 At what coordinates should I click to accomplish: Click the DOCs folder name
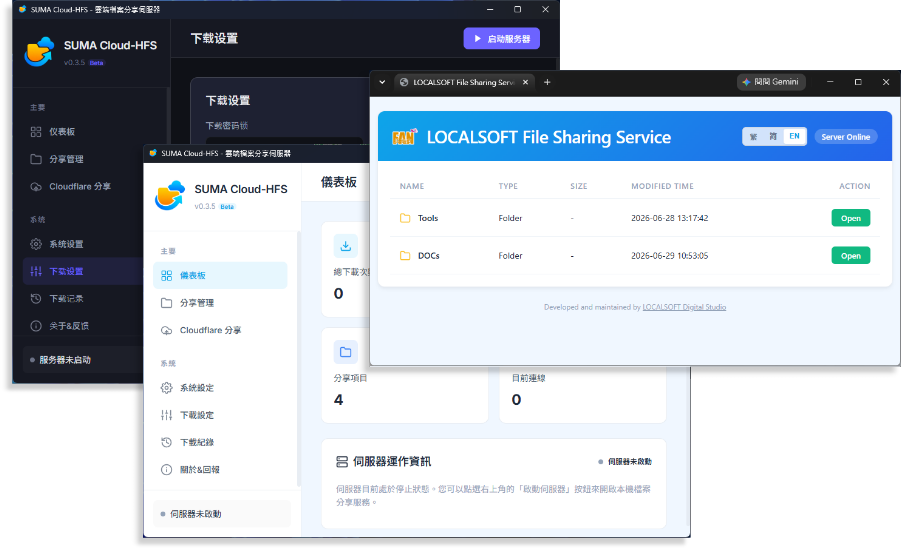coord(428,256)
